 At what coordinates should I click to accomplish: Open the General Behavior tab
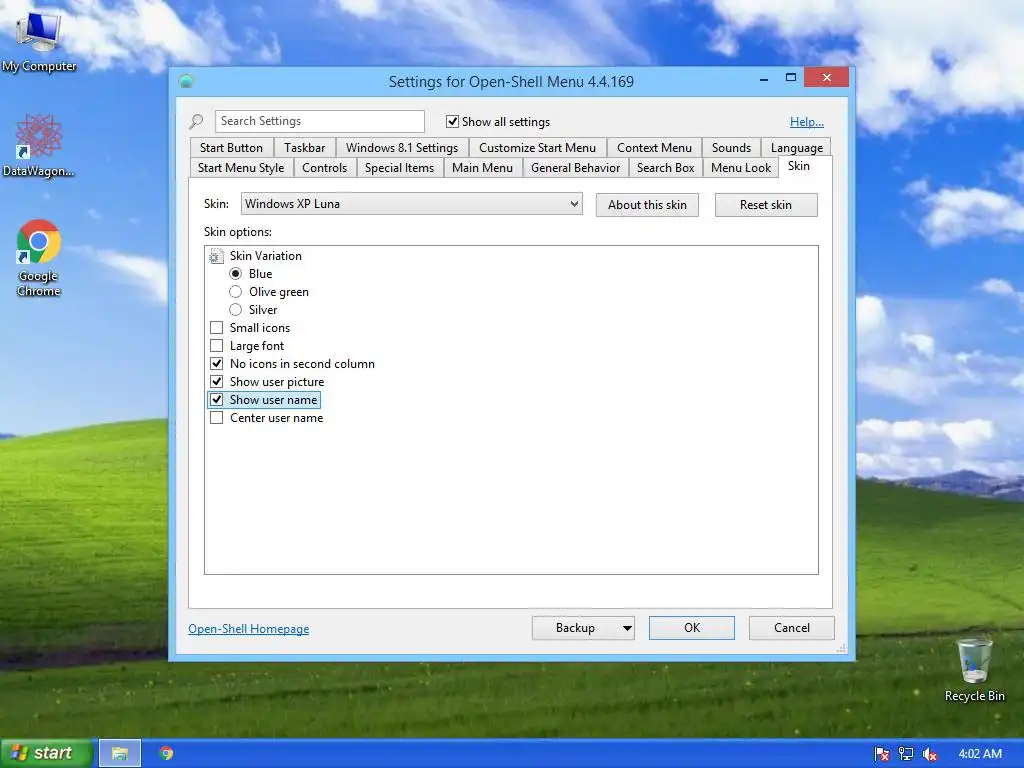(x=575, y=168)
